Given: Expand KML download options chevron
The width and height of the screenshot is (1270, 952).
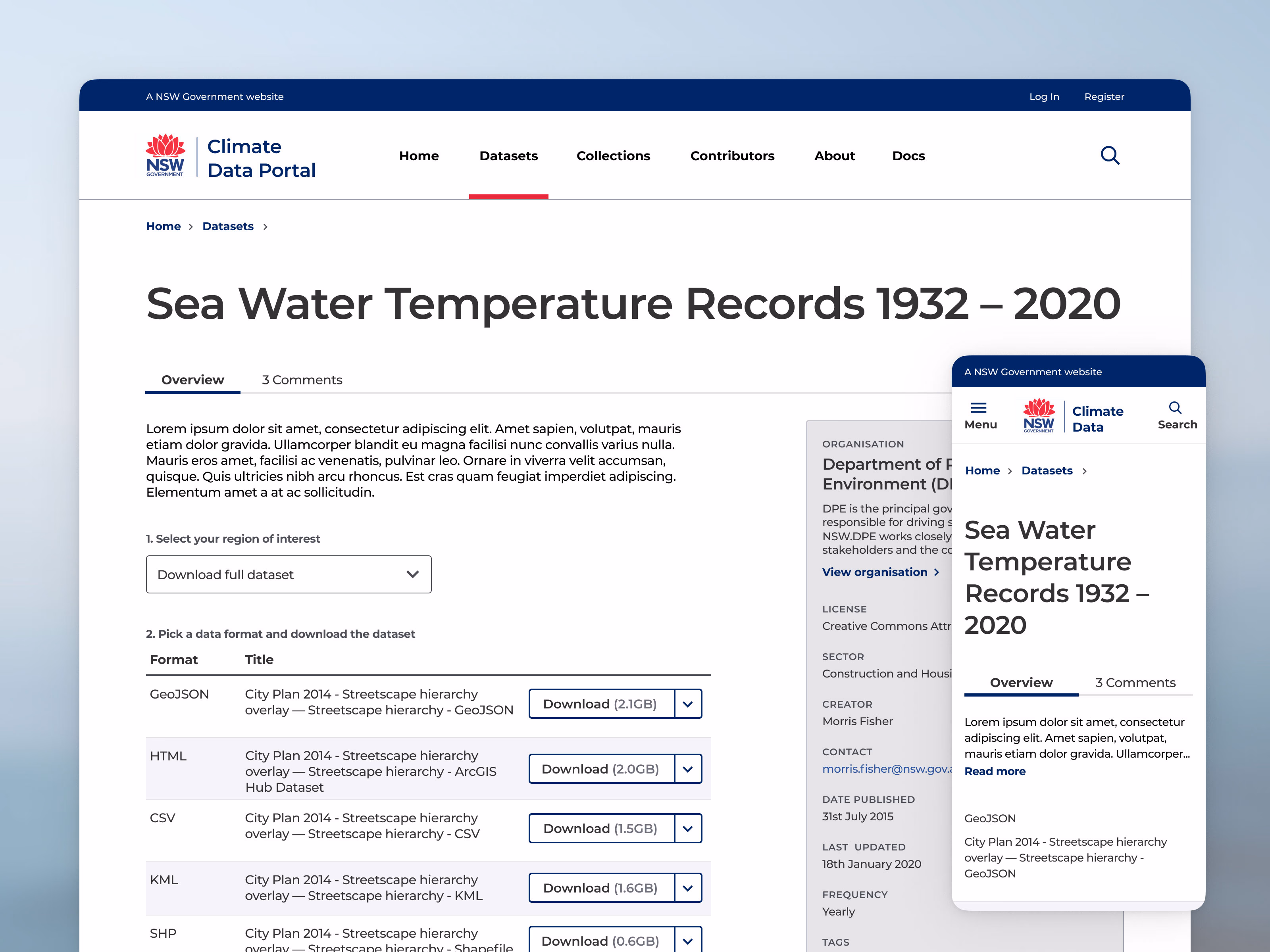Looking at the screenshot, I should pos(688,888).
